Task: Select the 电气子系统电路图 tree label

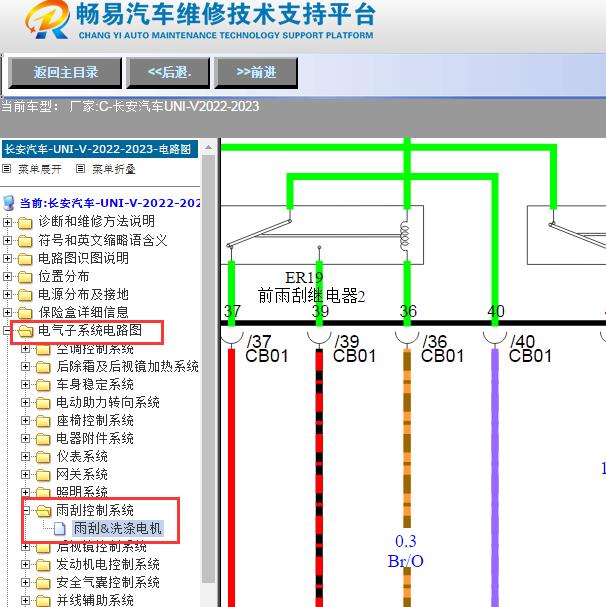Action: click(x=90, y=330)
